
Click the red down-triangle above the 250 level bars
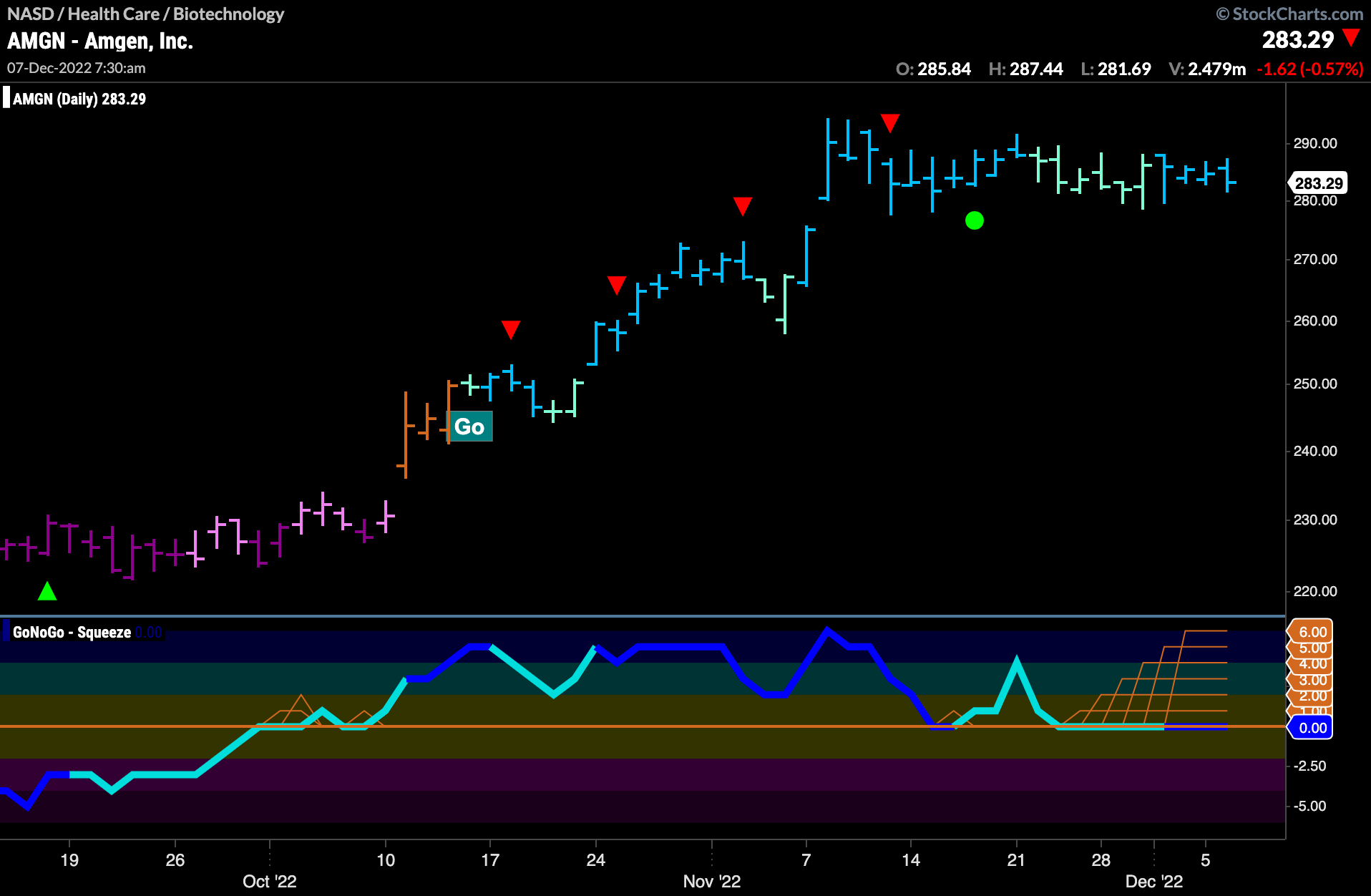(x=510, y=329)
